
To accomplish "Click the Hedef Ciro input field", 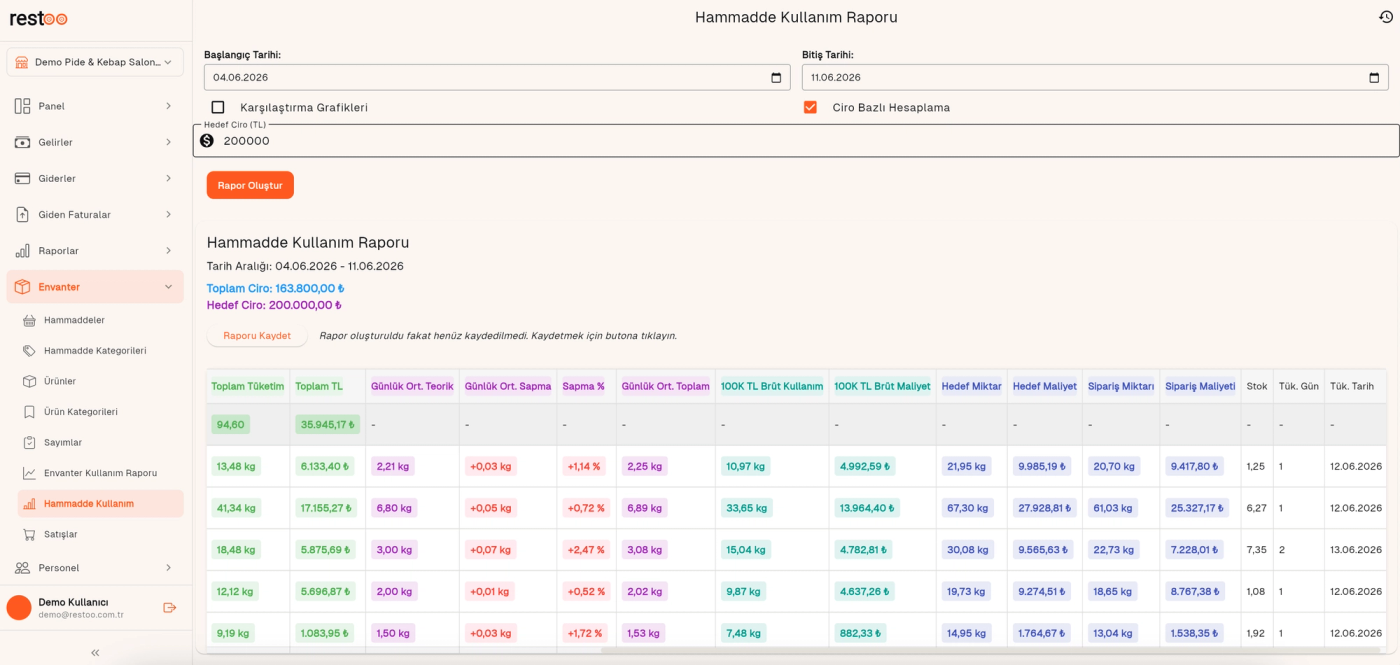I will [x=796, y=141].
